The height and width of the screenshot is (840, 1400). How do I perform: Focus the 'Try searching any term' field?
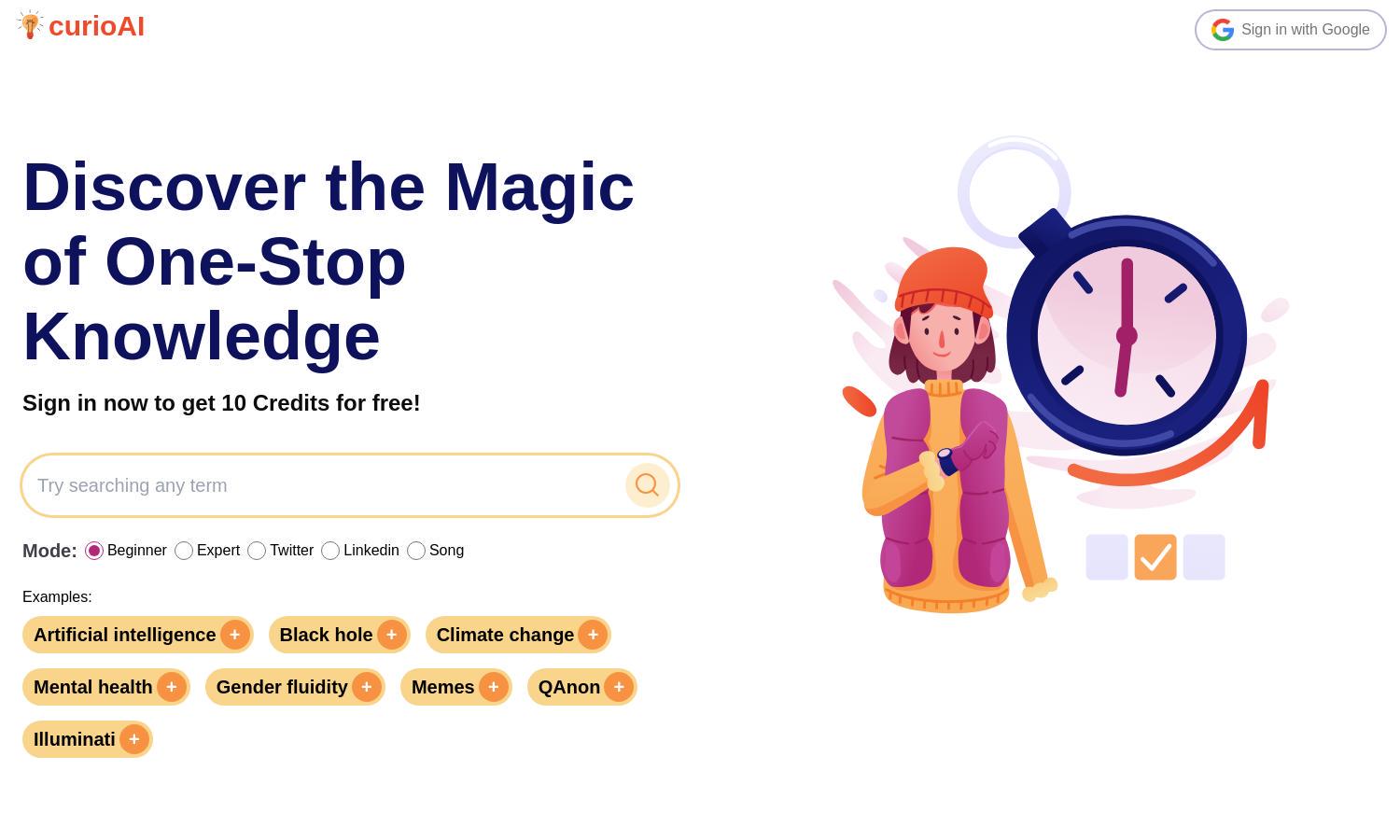[327, 485]
